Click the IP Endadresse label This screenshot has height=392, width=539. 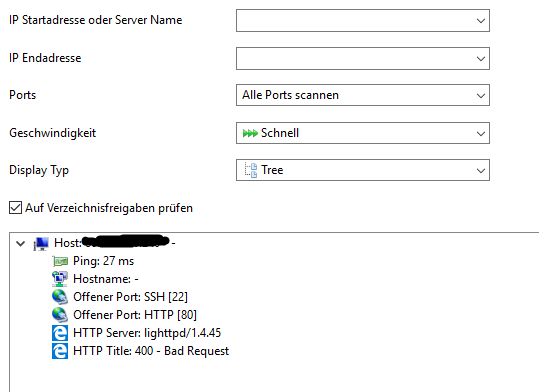[45, 58]
